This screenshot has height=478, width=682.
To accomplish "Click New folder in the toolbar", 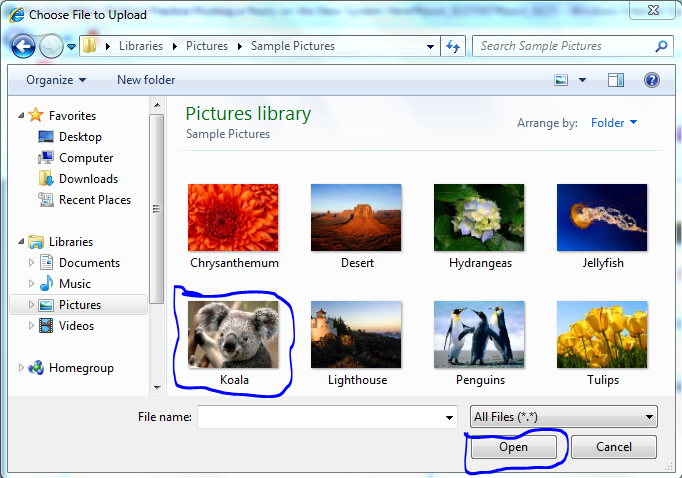I will (x=146, y=80).
